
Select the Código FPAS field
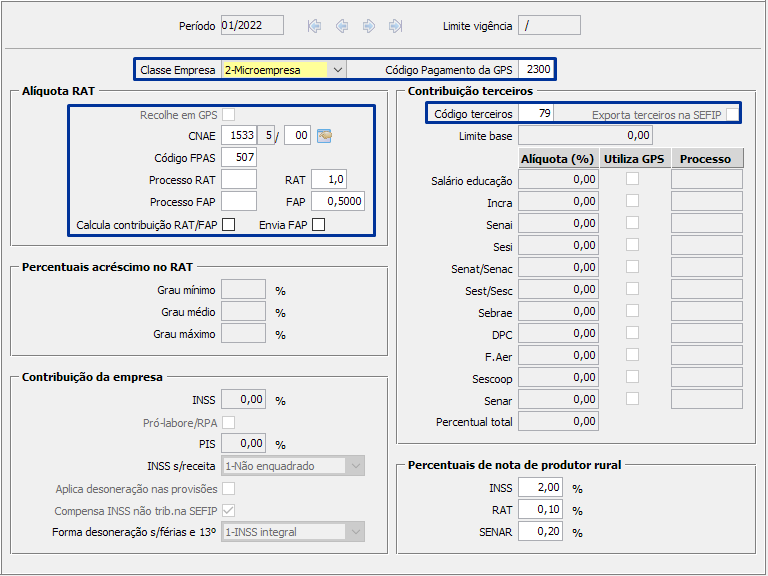point(238,158)
